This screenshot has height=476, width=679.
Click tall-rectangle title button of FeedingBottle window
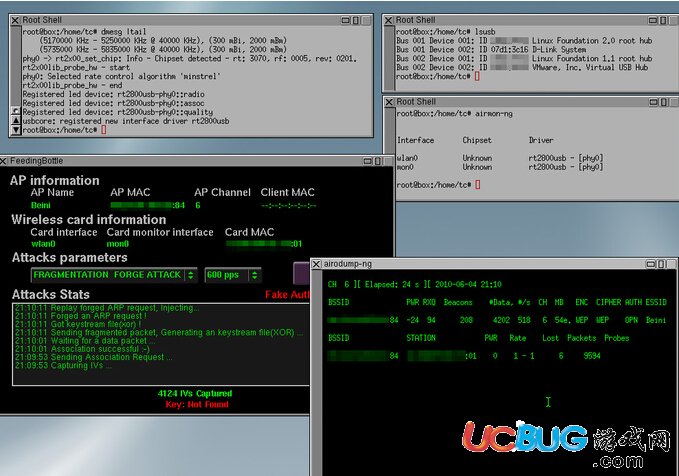point(378,161)
